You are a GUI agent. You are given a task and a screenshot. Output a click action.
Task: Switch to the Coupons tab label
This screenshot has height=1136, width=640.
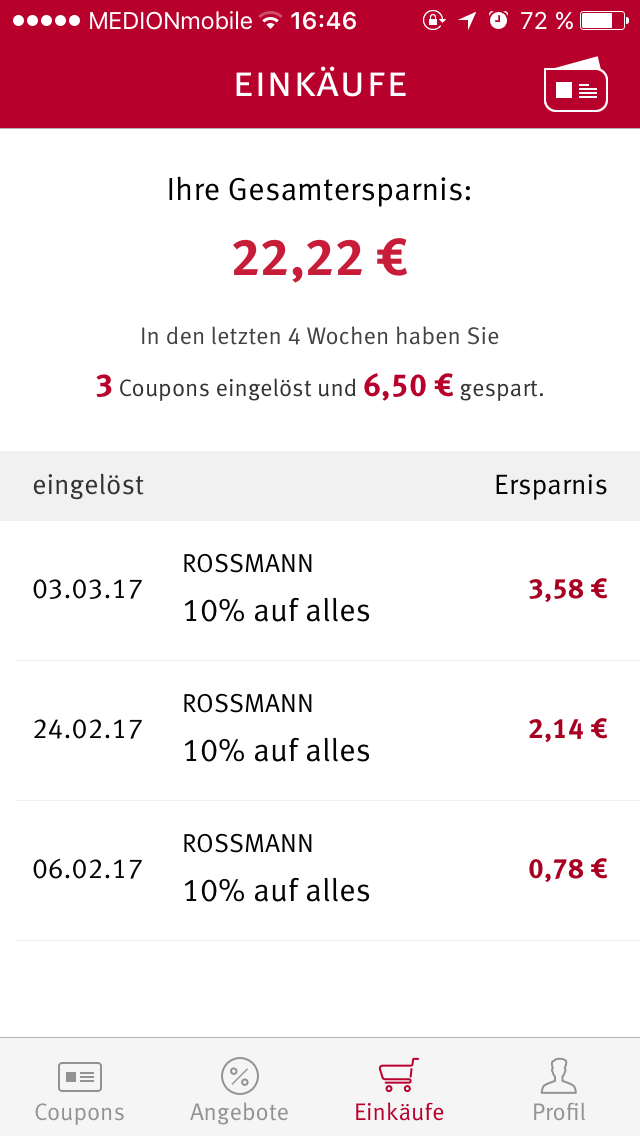click(80, 1112)
